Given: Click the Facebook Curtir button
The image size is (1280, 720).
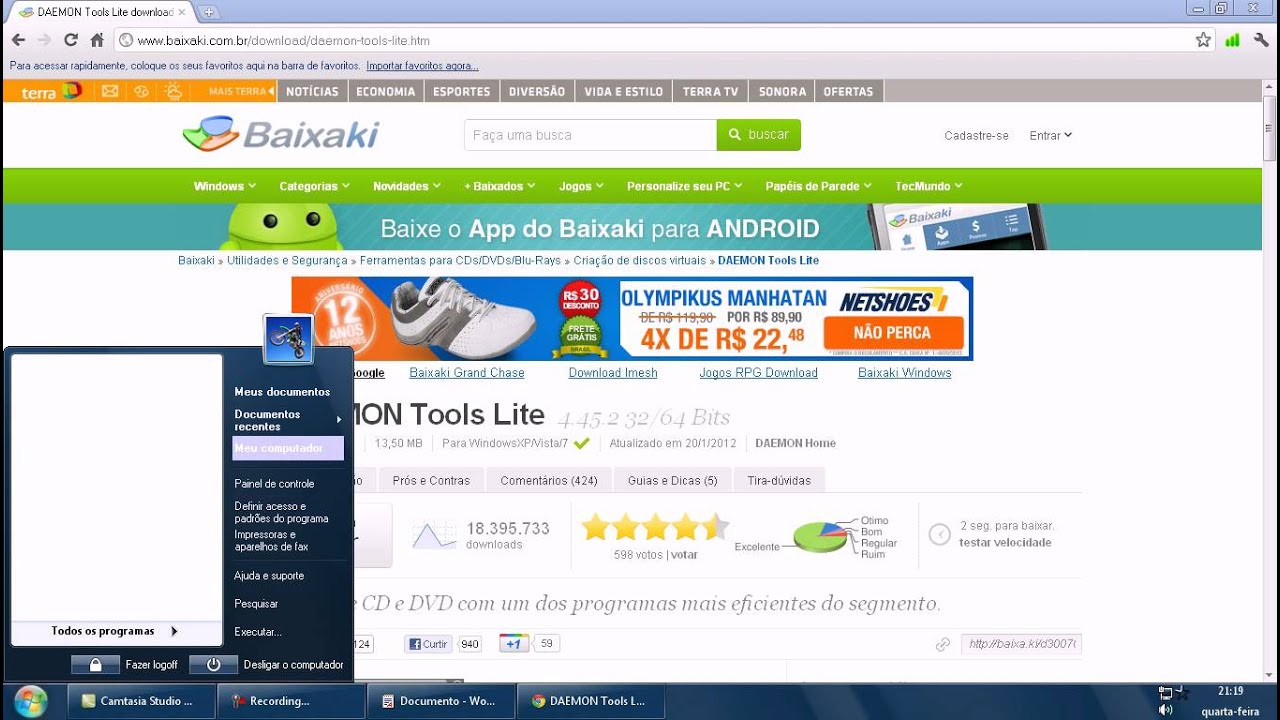Looking at the screenshot, I should click(428, 644).
